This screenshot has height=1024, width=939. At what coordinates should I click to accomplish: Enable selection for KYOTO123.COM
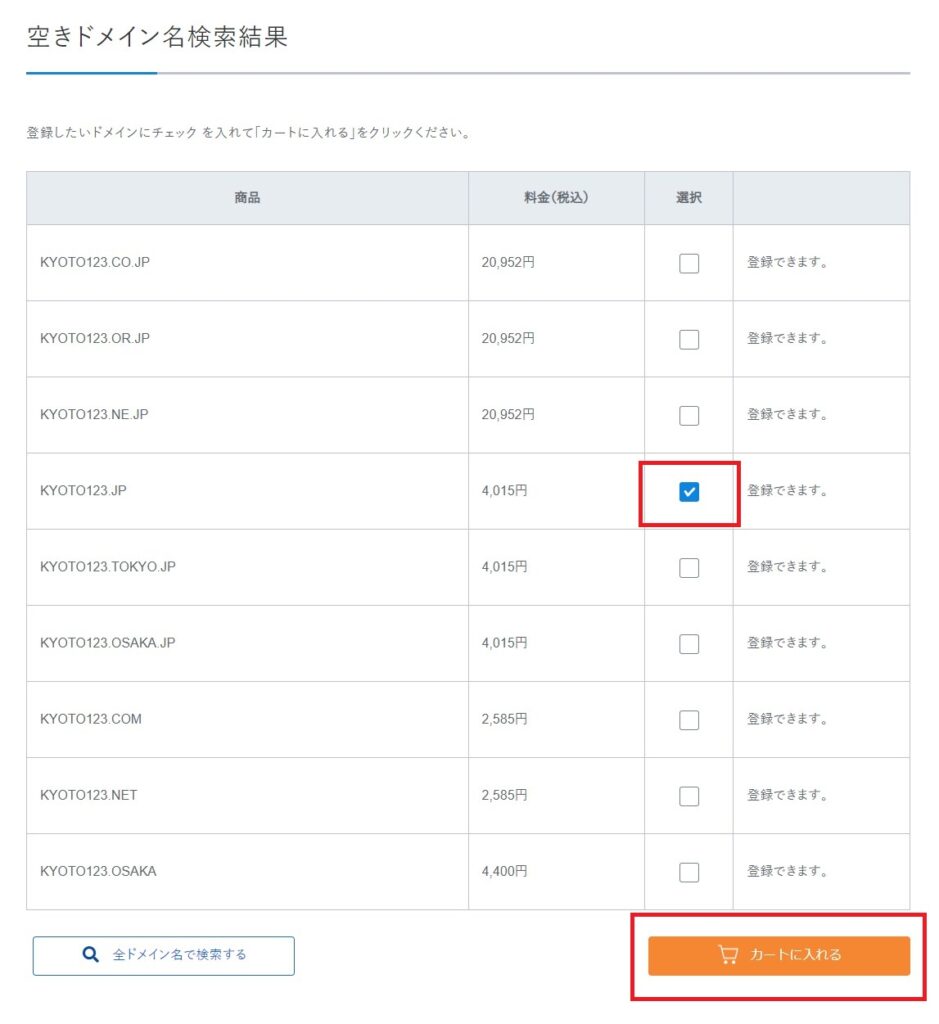coord(688,719)
